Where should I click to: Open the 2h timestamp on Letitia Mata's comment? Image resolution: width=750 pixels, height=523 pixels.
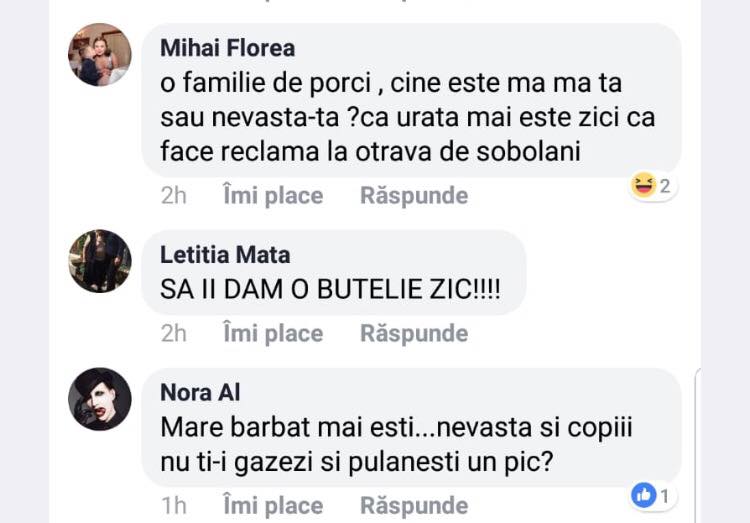click(174, 333)
